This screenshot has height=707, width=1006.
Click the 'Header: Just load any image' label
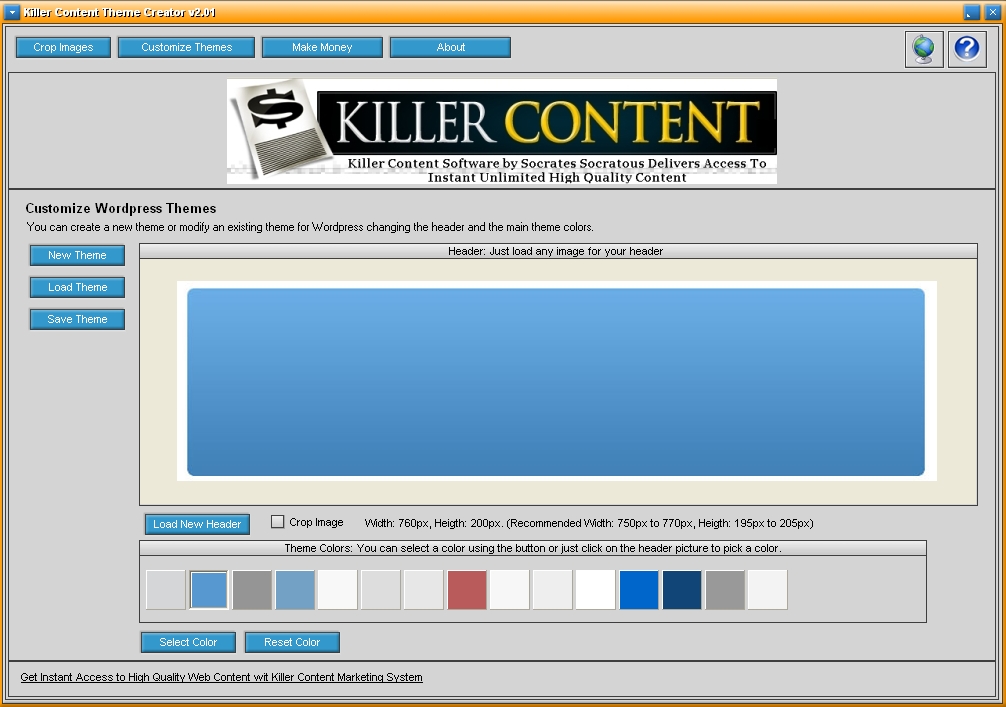pyautogui.click(x=555, y=251)
